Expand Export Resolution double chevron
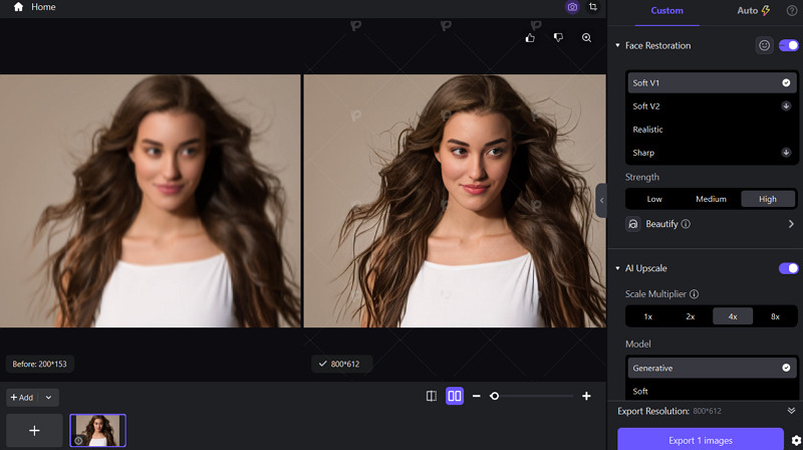The width and height of the screenshot is (803, 450). tap(791, 411)
